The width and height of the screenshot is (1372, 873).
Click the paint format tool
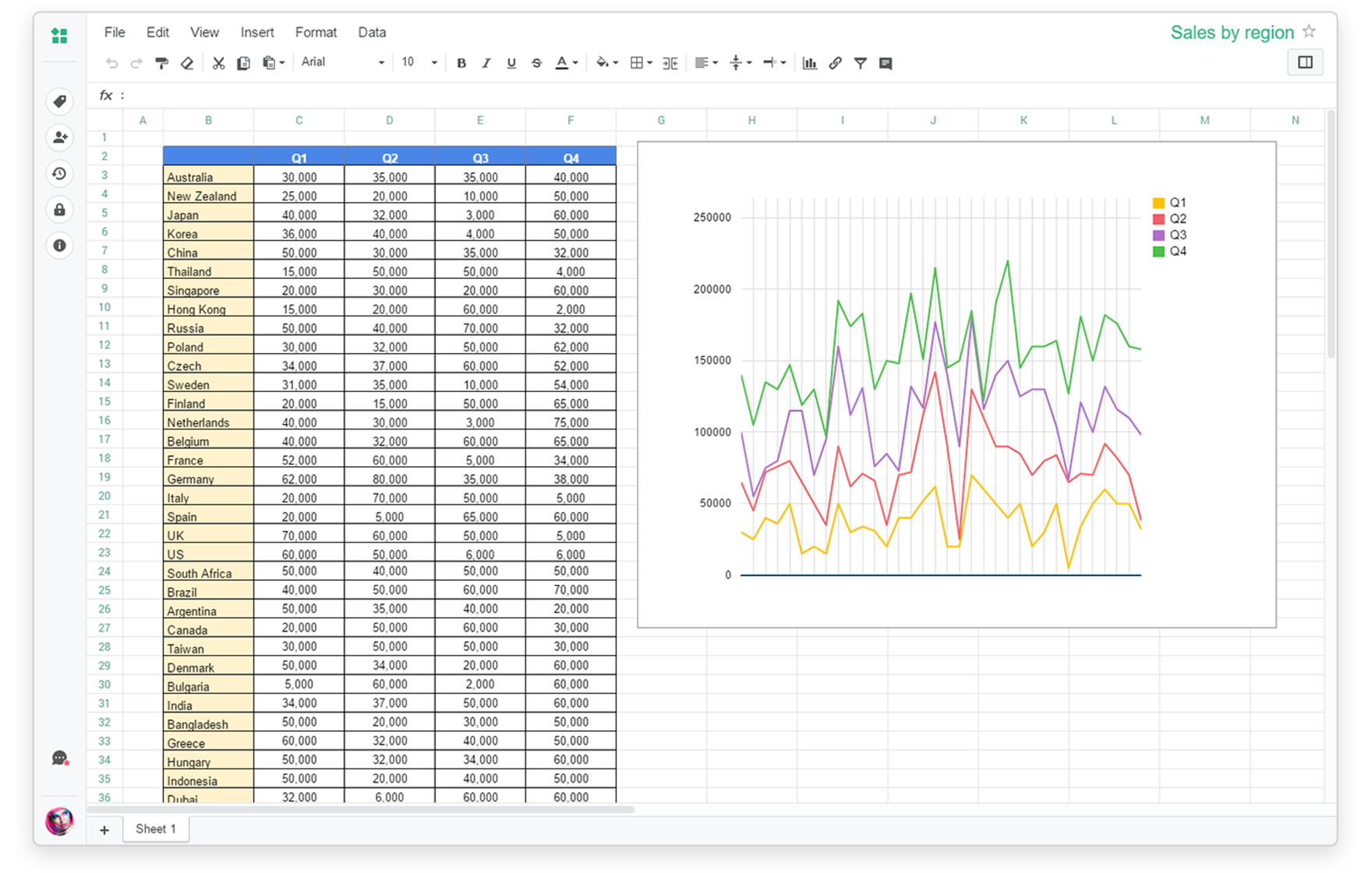coord(162,63)
